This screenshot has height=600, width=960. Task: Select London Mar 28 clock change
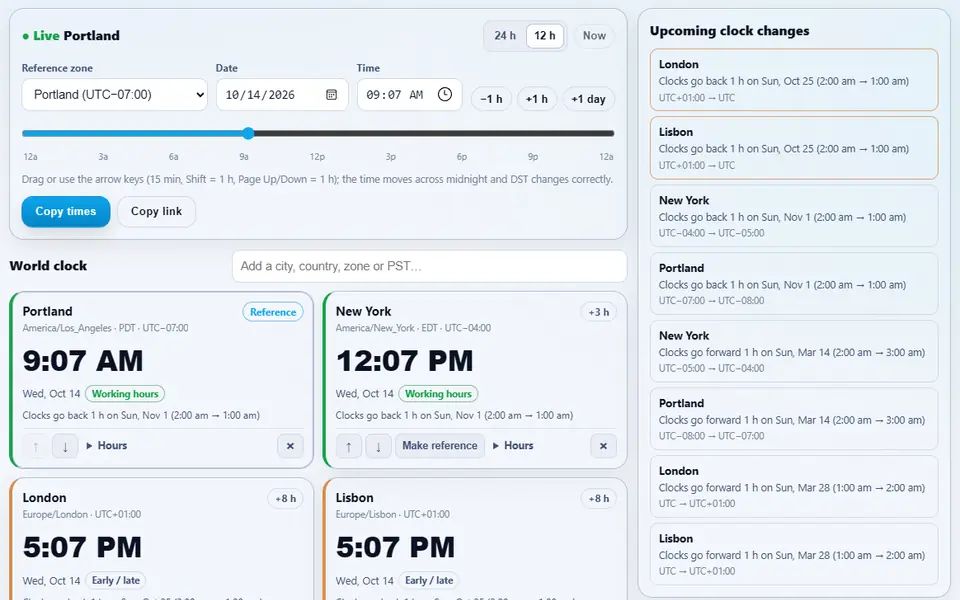(793, 487)
